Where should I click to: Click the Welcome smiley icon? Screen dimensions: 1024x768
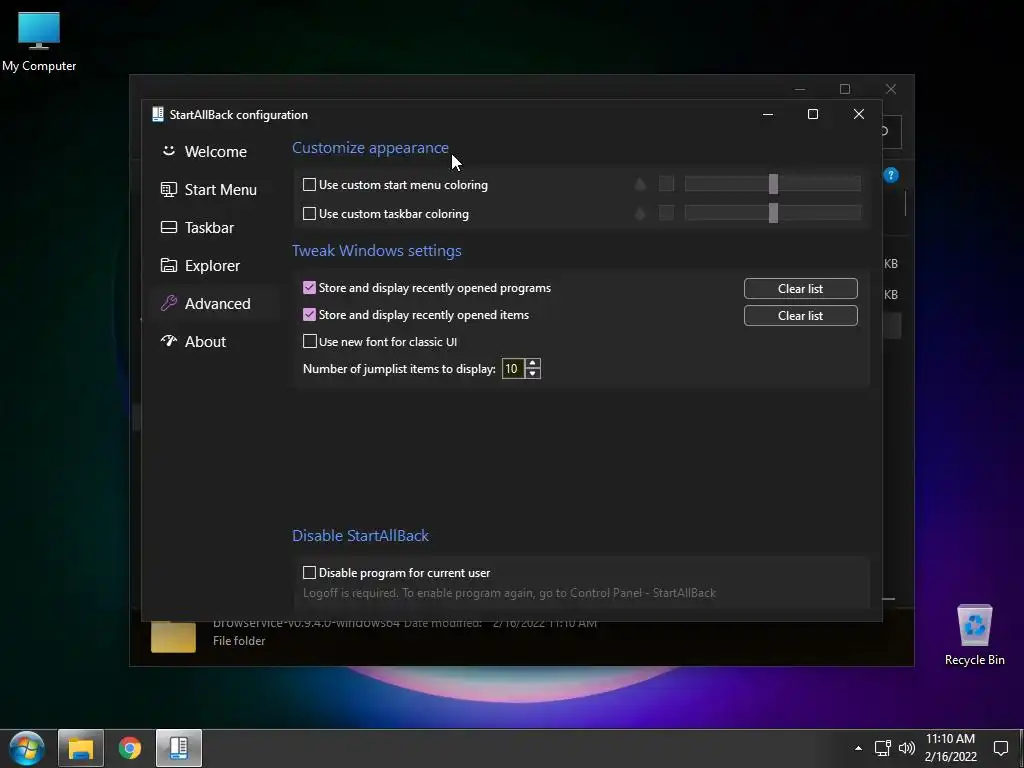(168, 151)
